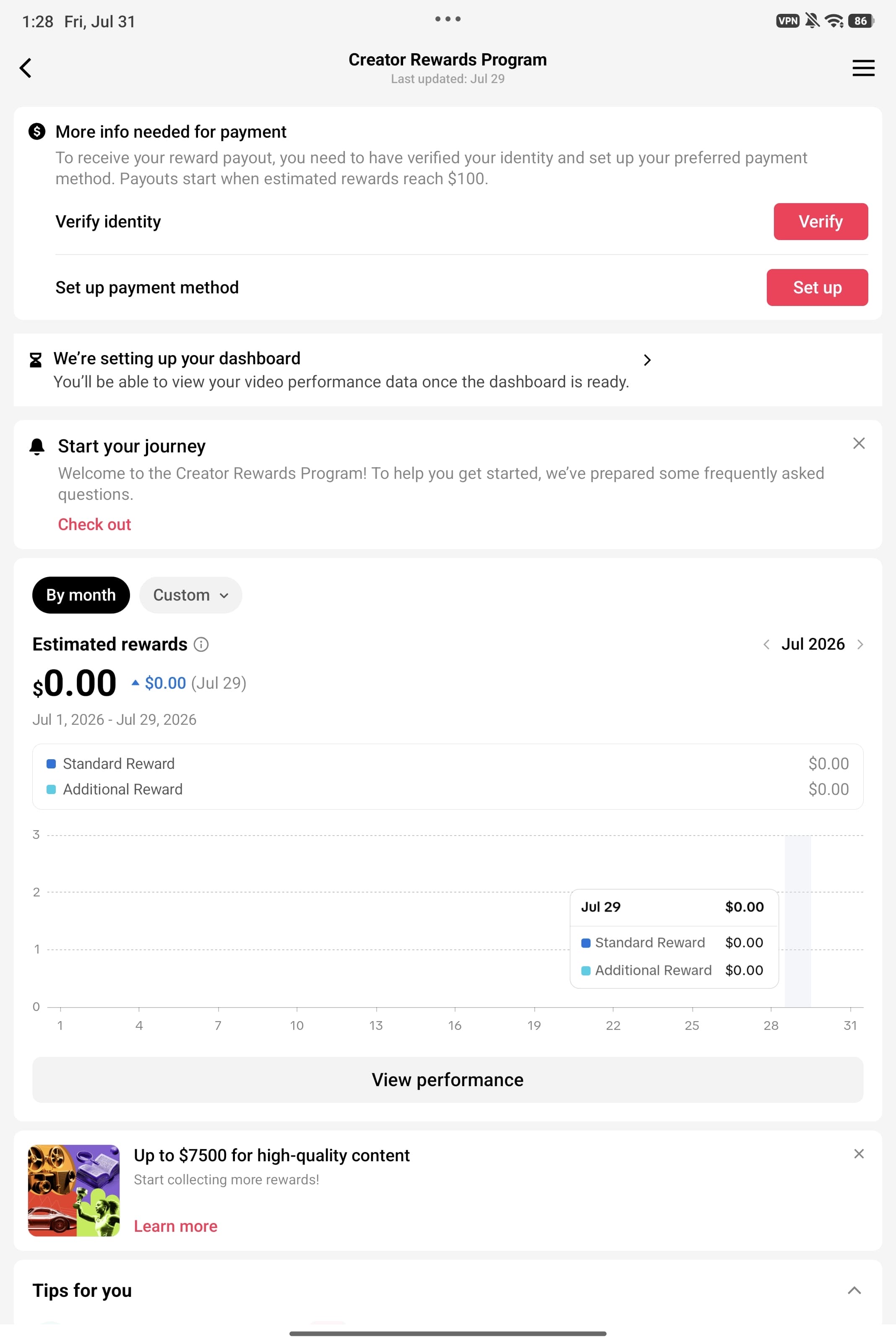Click the Verify identity button
Screen dimensions: 896x1343
(820, 221)
